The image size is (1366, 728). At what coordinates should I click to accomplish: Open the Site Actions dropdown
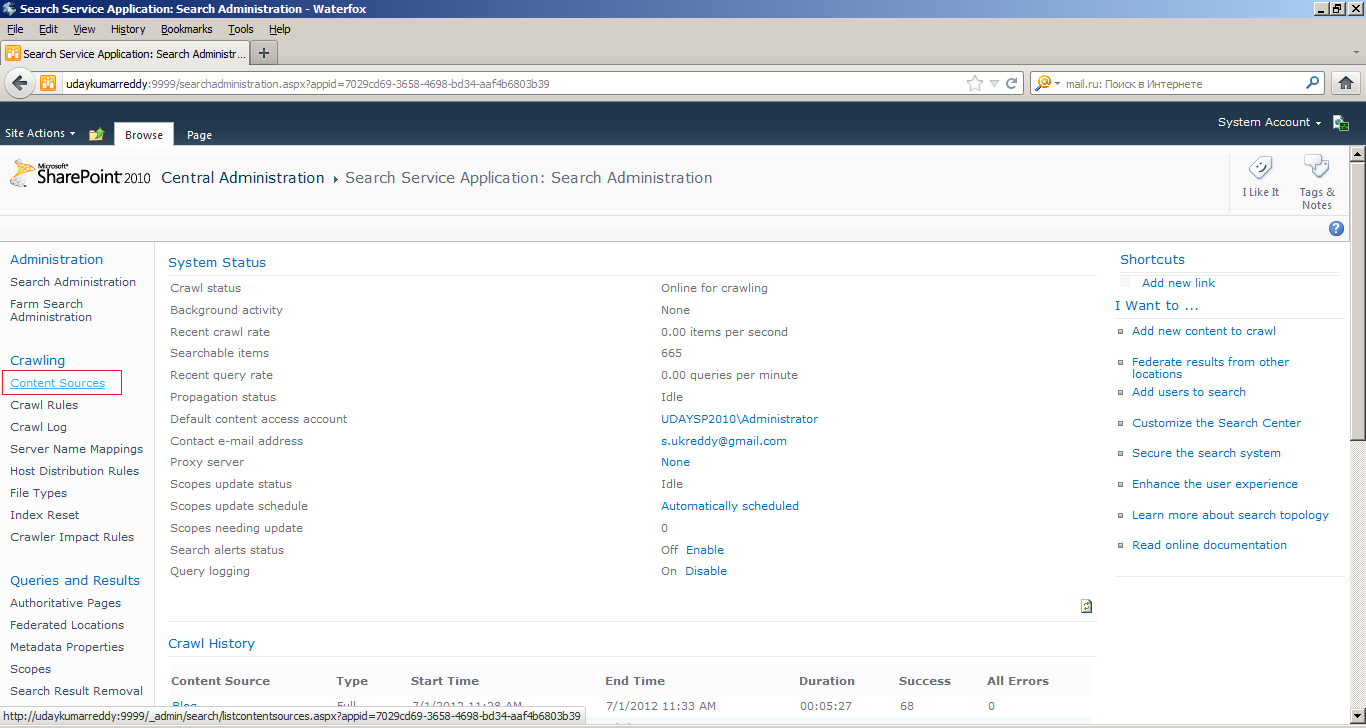point(40,133)
